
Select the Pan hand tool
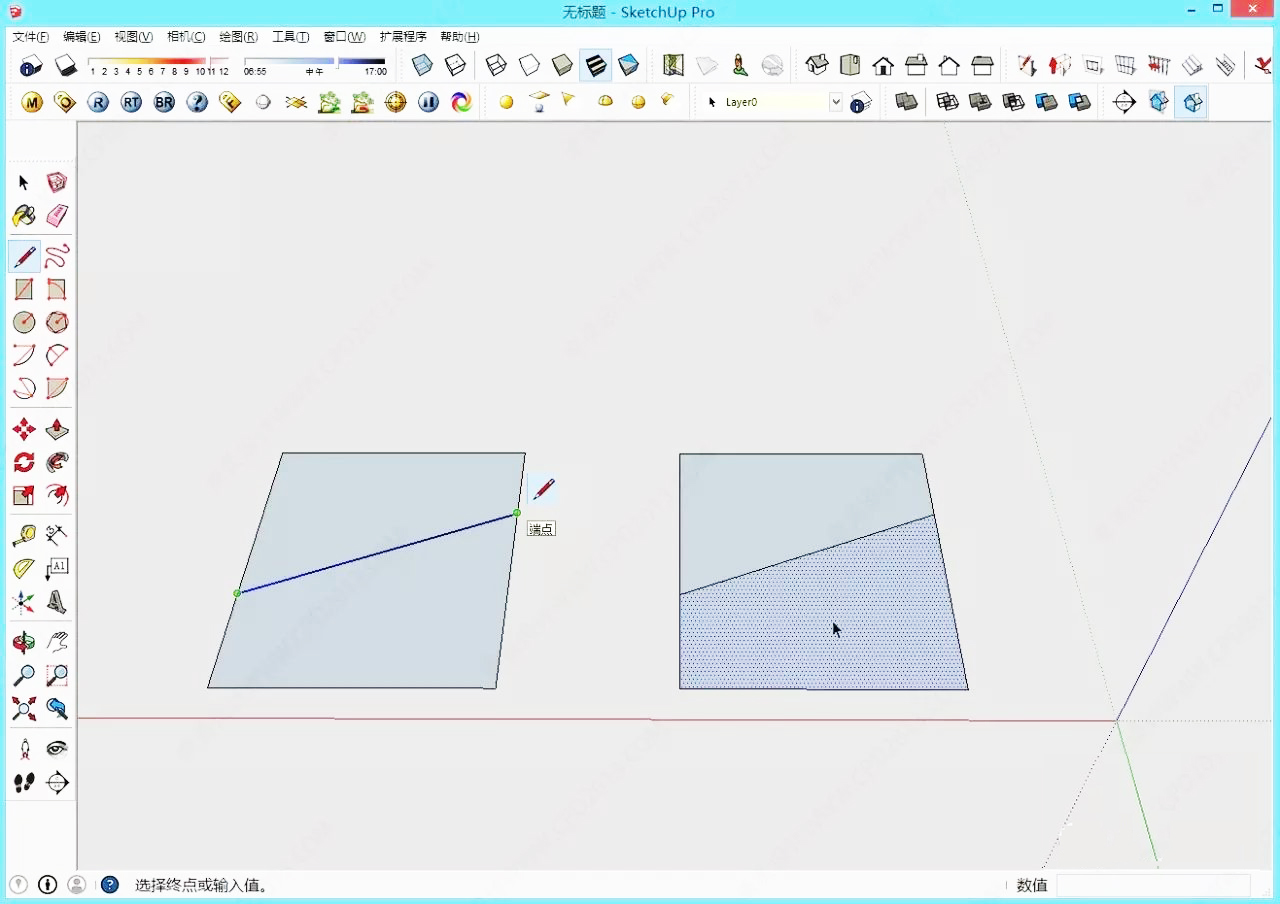(57, 643)
